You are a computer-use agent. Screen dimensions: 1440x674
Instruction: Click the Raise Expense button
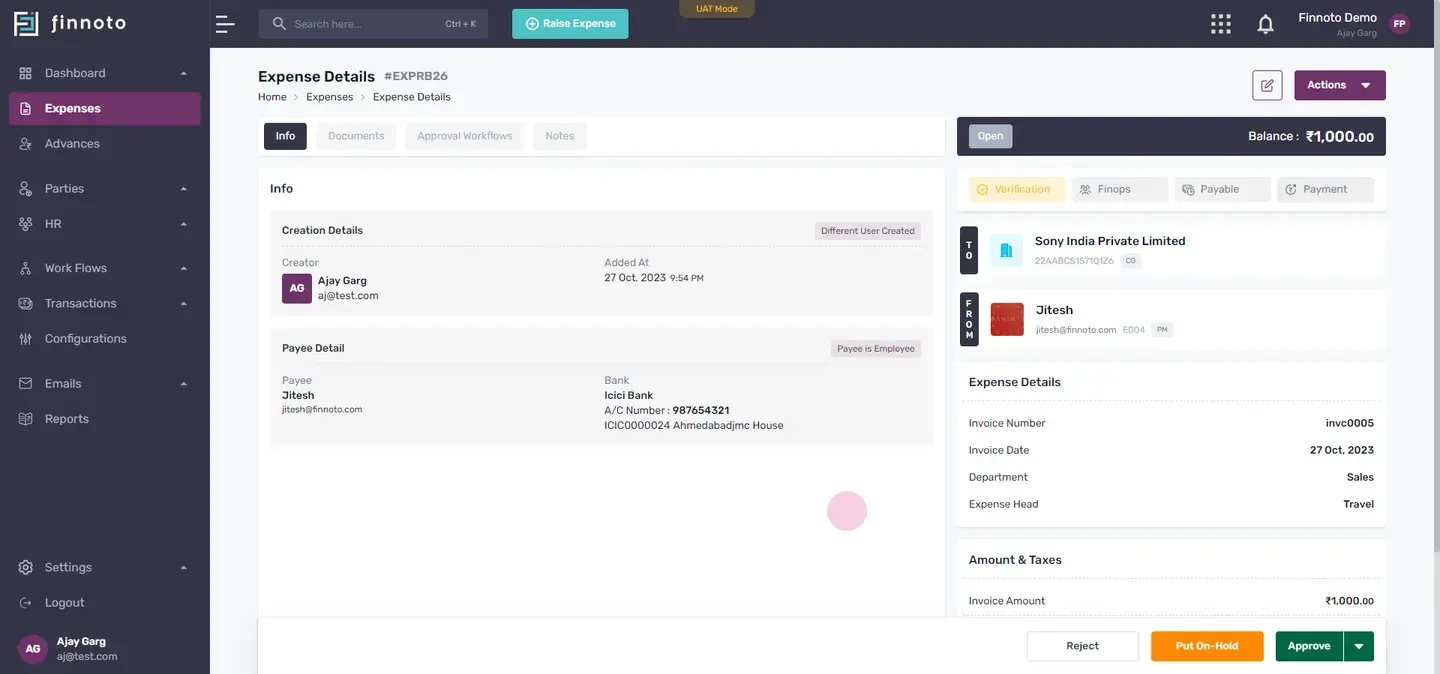coord(570,24)
